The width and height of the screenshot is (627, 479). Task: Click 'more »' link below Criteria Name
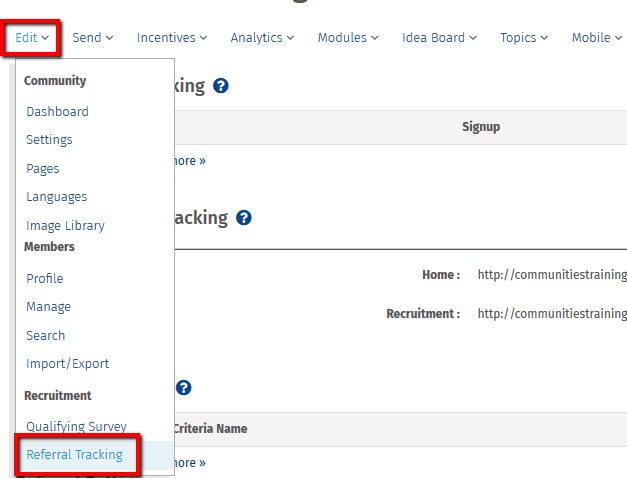click(x=190, y=463)
